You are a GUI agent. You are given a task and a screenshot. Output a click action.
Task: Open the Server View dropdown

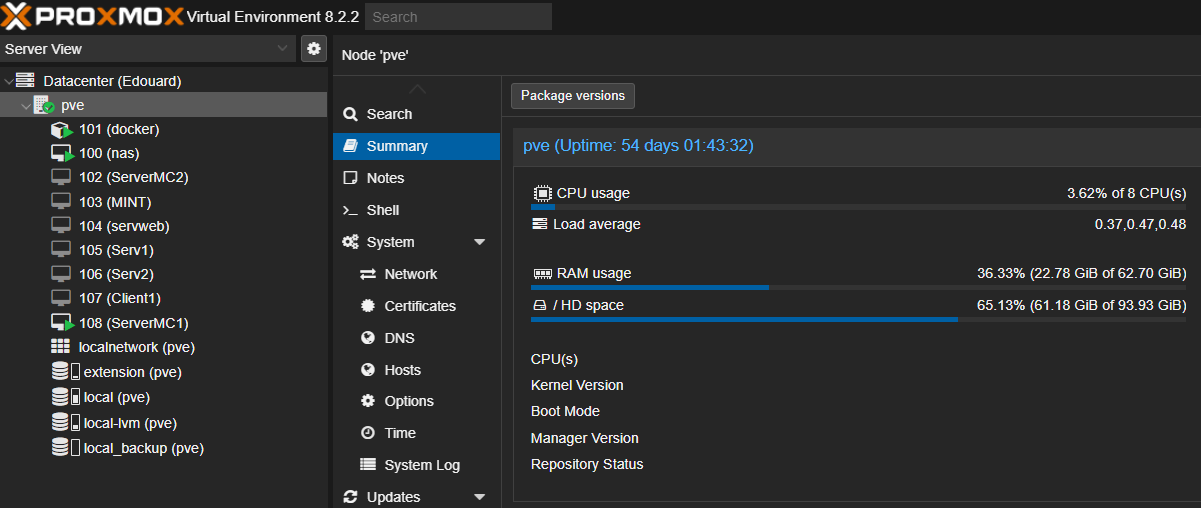tap(147, 48)
